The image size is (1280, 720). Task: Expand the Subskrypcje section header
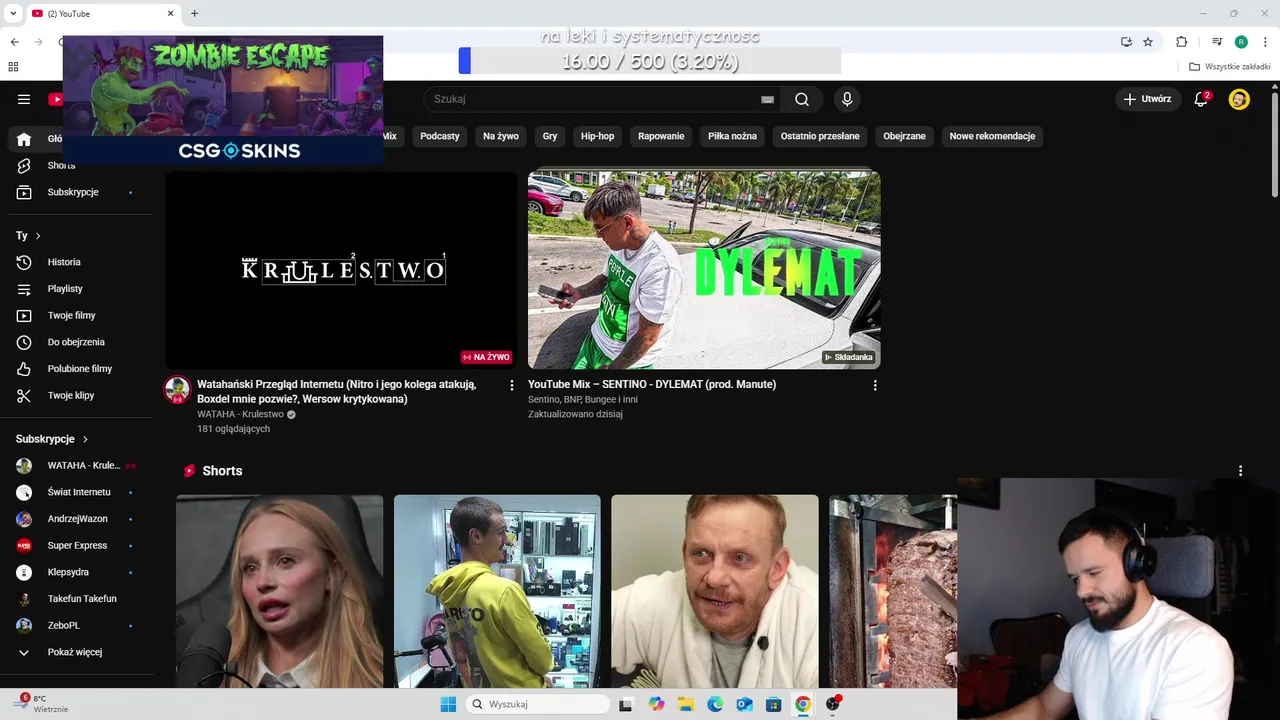pos(52,439)
